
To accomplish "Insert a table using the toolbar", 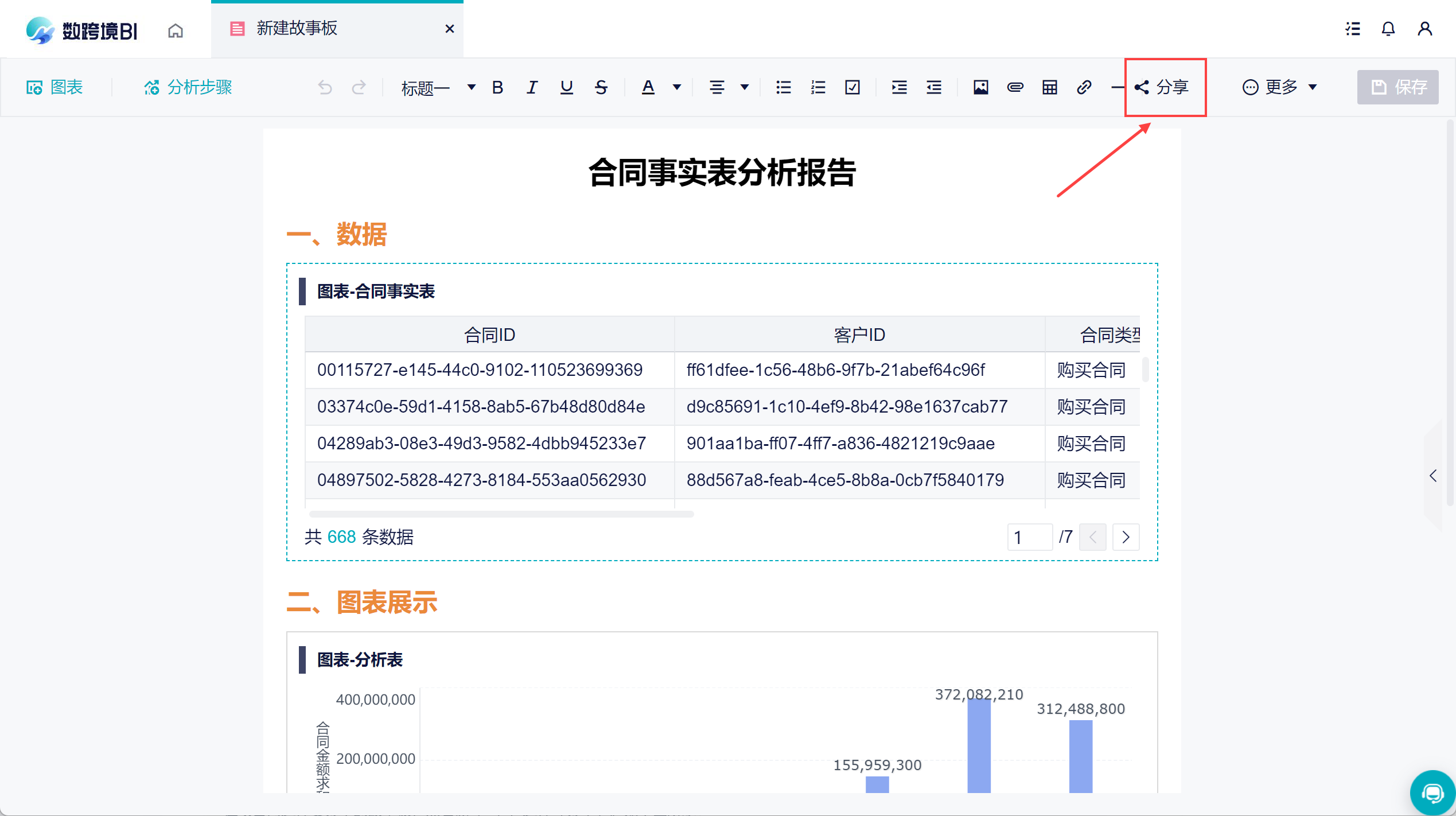I will click(1049, 87).
